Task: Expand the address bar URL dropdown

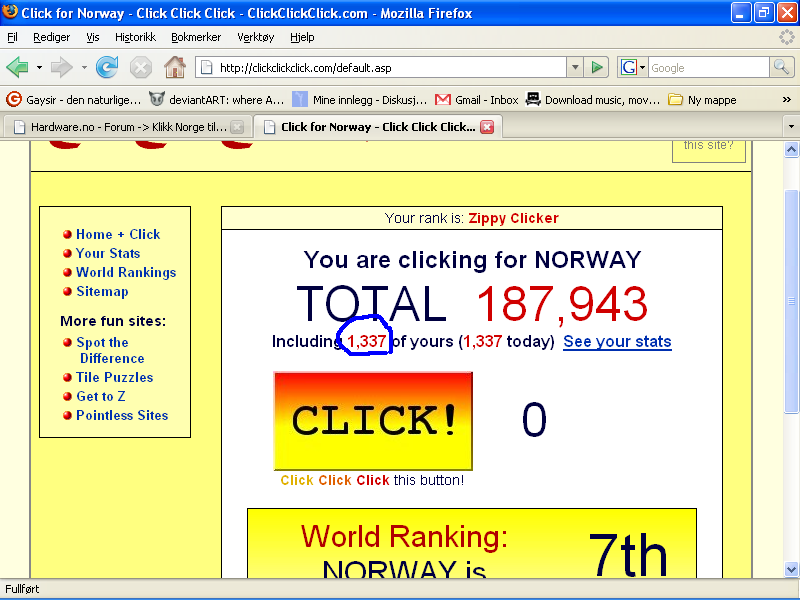Action: pos(575,67)
